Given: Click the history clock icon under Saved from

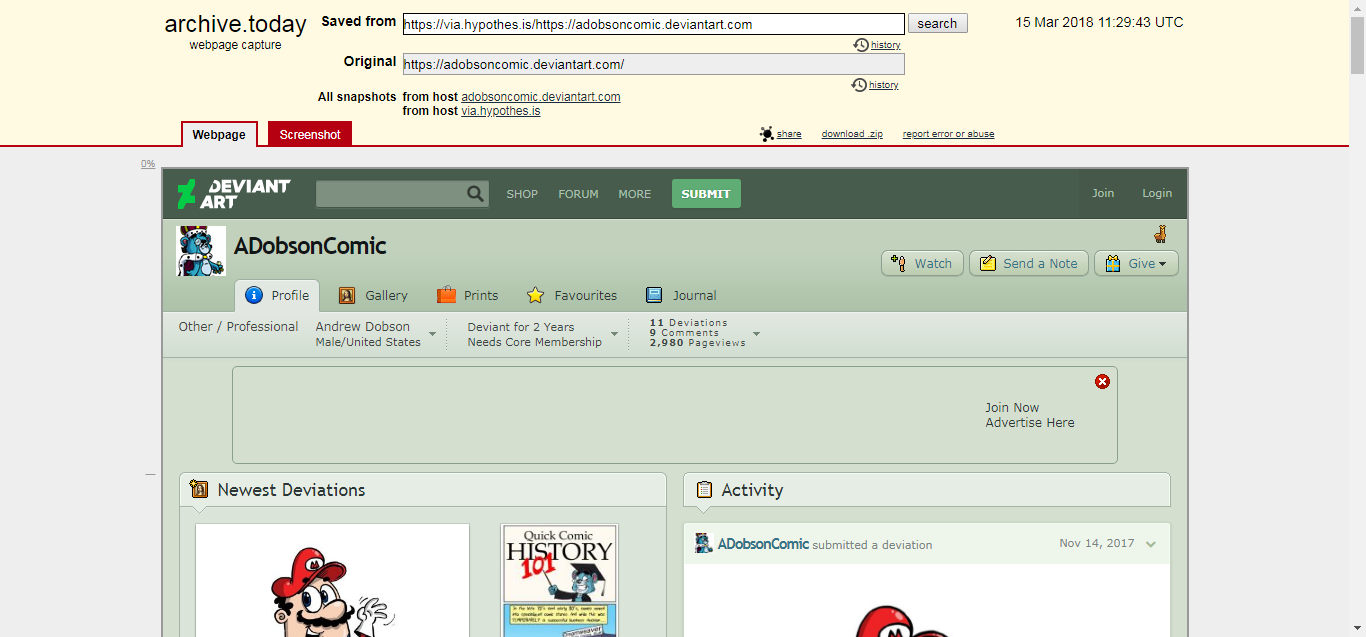Looking at the screenshot, I should point(860,45).
